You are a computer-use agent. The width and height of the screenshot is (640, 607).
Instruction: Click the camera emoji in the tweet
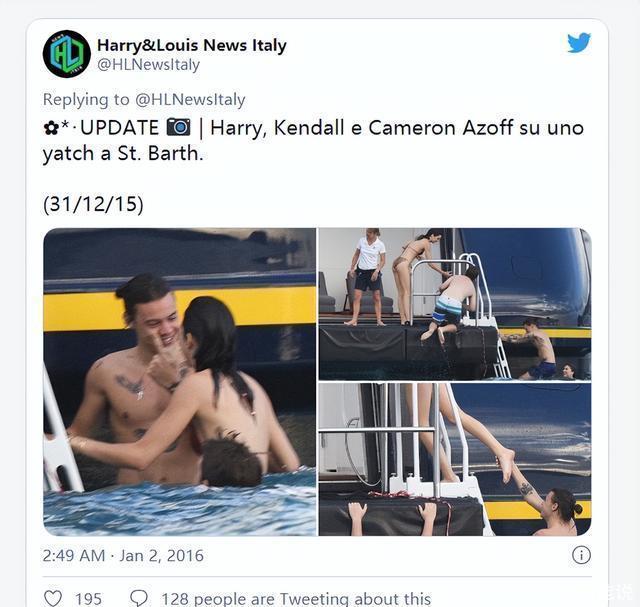[x=178, y=127]
